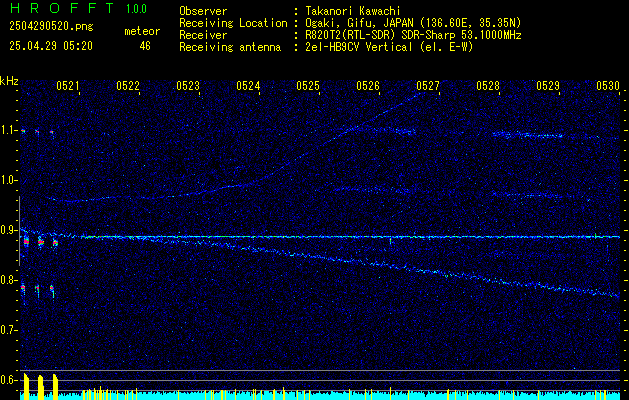Screen dimensions: 629x400
Task: Select the version number 1.0.0
Action: click(136, 9)
